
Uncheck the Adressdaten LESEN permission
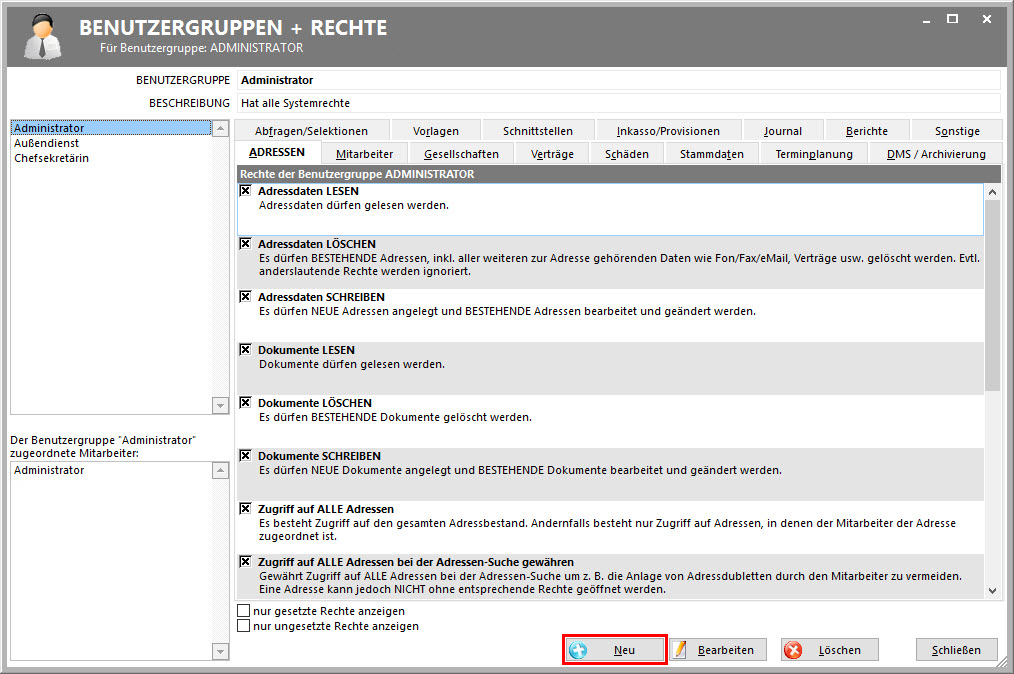tap(245, 191)
